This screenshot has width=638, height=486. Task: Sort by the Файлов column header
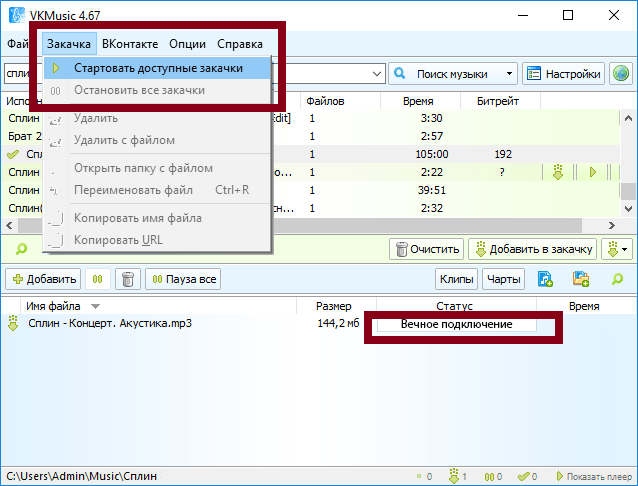340,101
